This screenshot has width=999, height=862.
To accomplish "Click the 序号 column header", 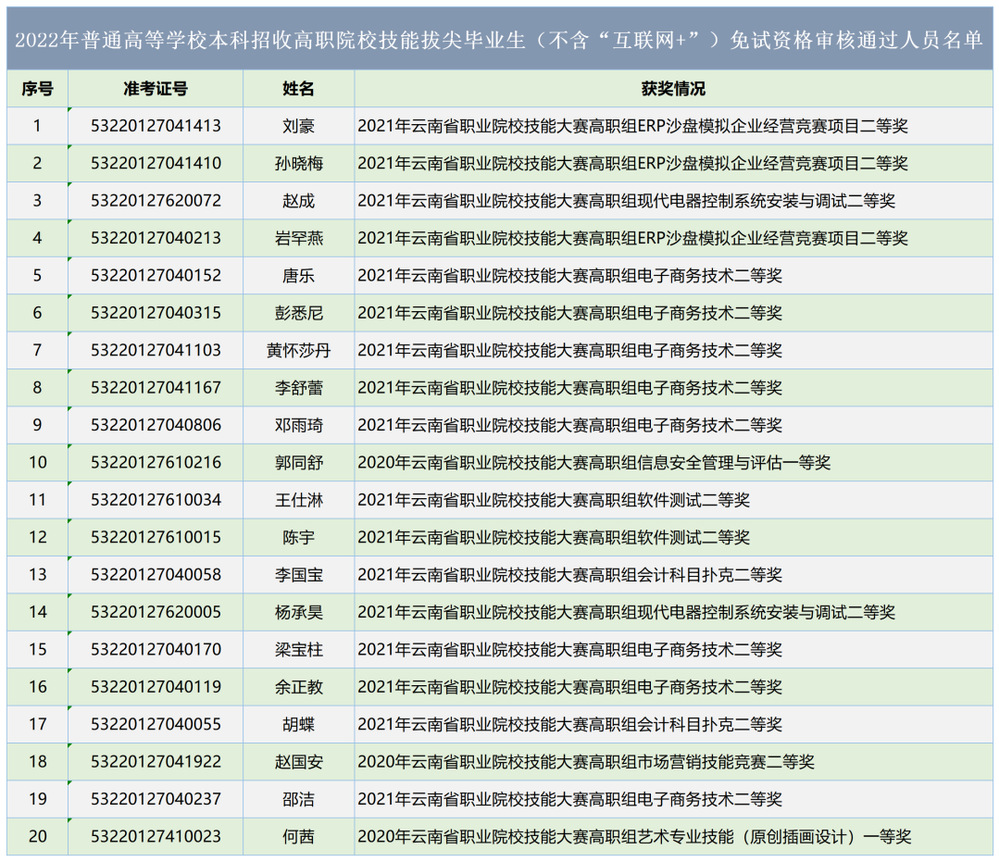I will 37,89.
